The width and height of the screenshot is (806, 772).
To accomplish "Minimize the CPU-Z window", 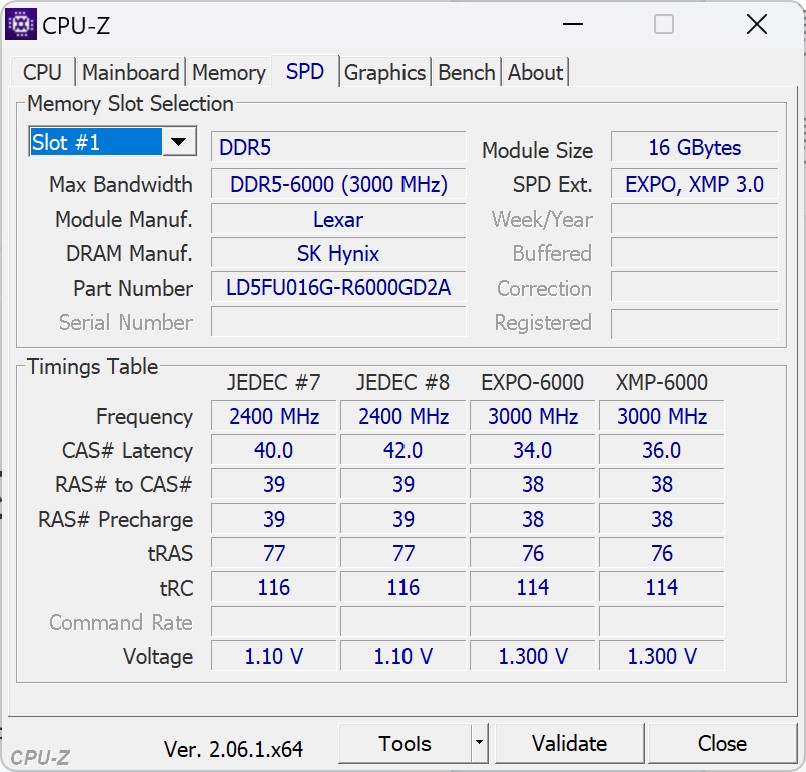I will point(573,24).
